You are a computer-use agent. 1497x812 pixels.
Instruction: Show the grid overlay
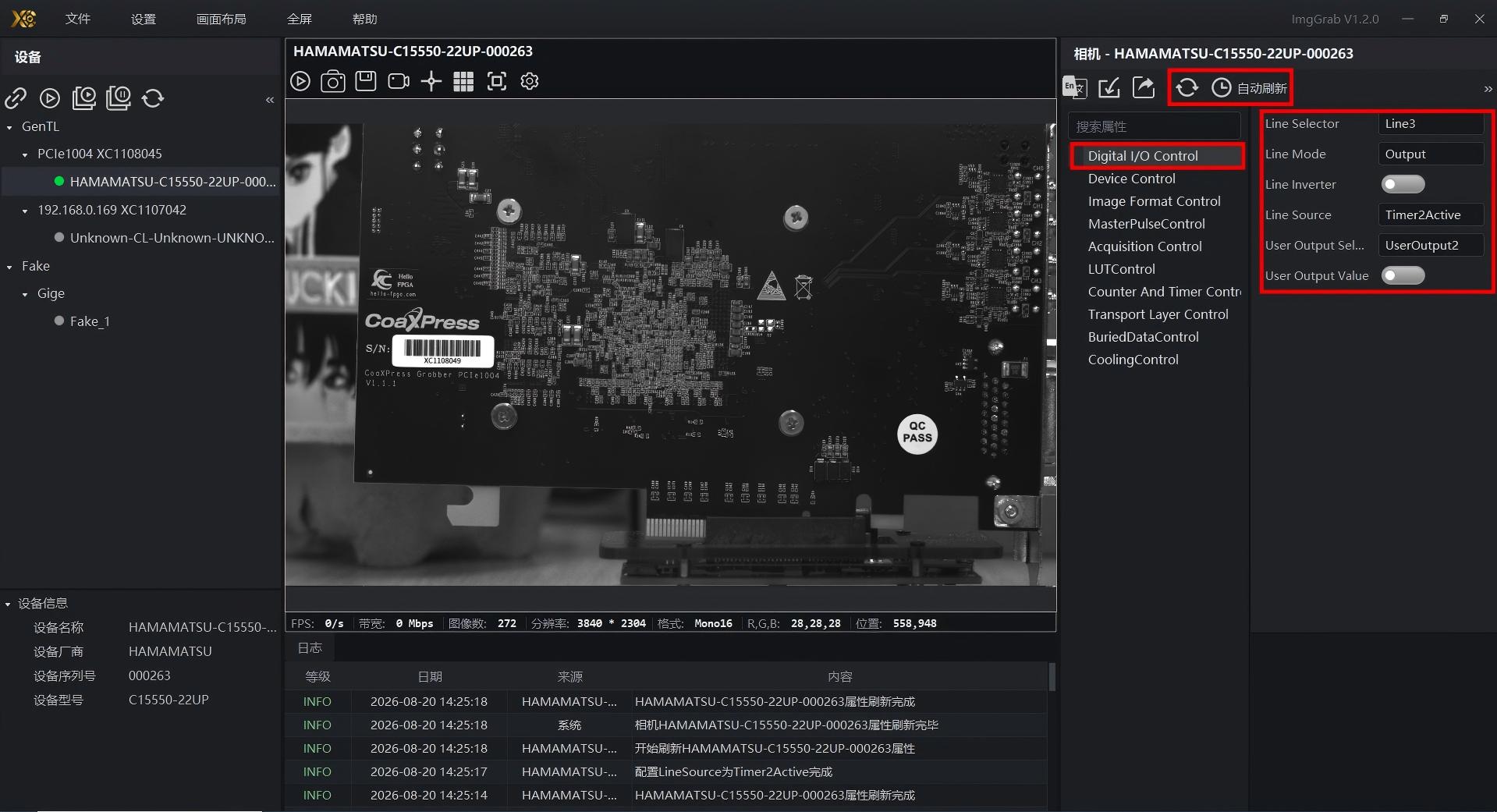click(463, 81)
